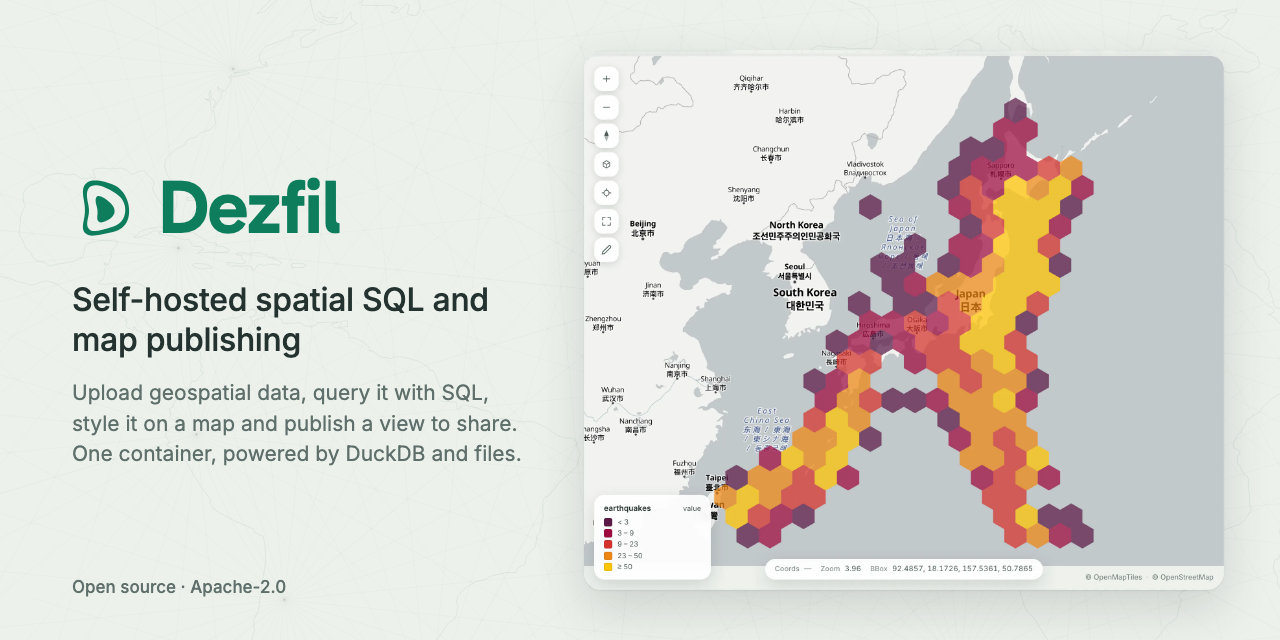Click the Coords readout in status bar
This screenshot has width=1280, height=640.
793,569
